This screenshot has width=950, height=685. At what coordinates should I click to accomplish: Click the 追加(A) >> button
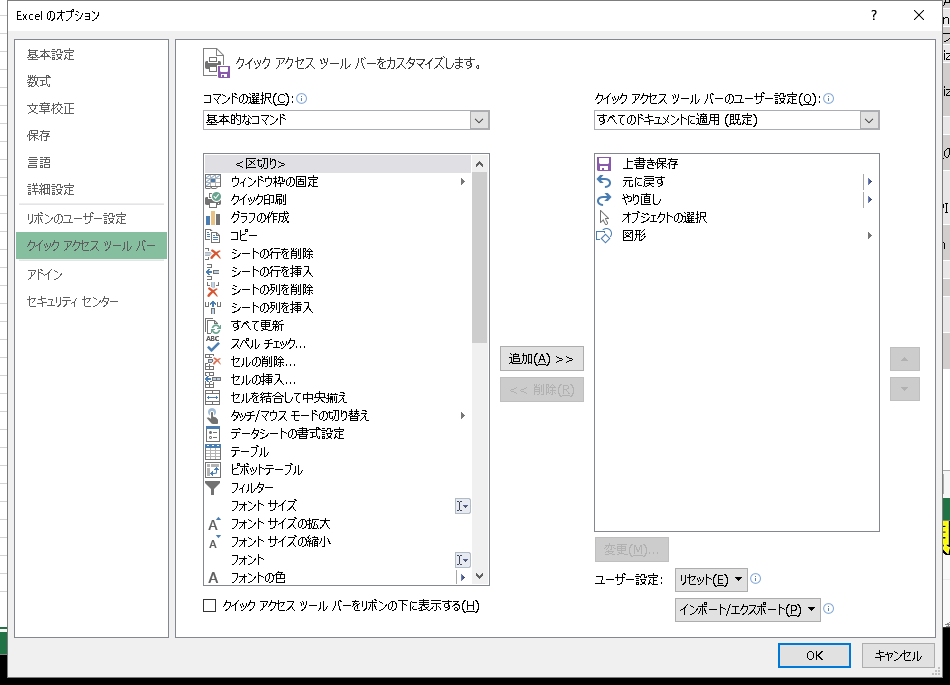click(542, 359)
